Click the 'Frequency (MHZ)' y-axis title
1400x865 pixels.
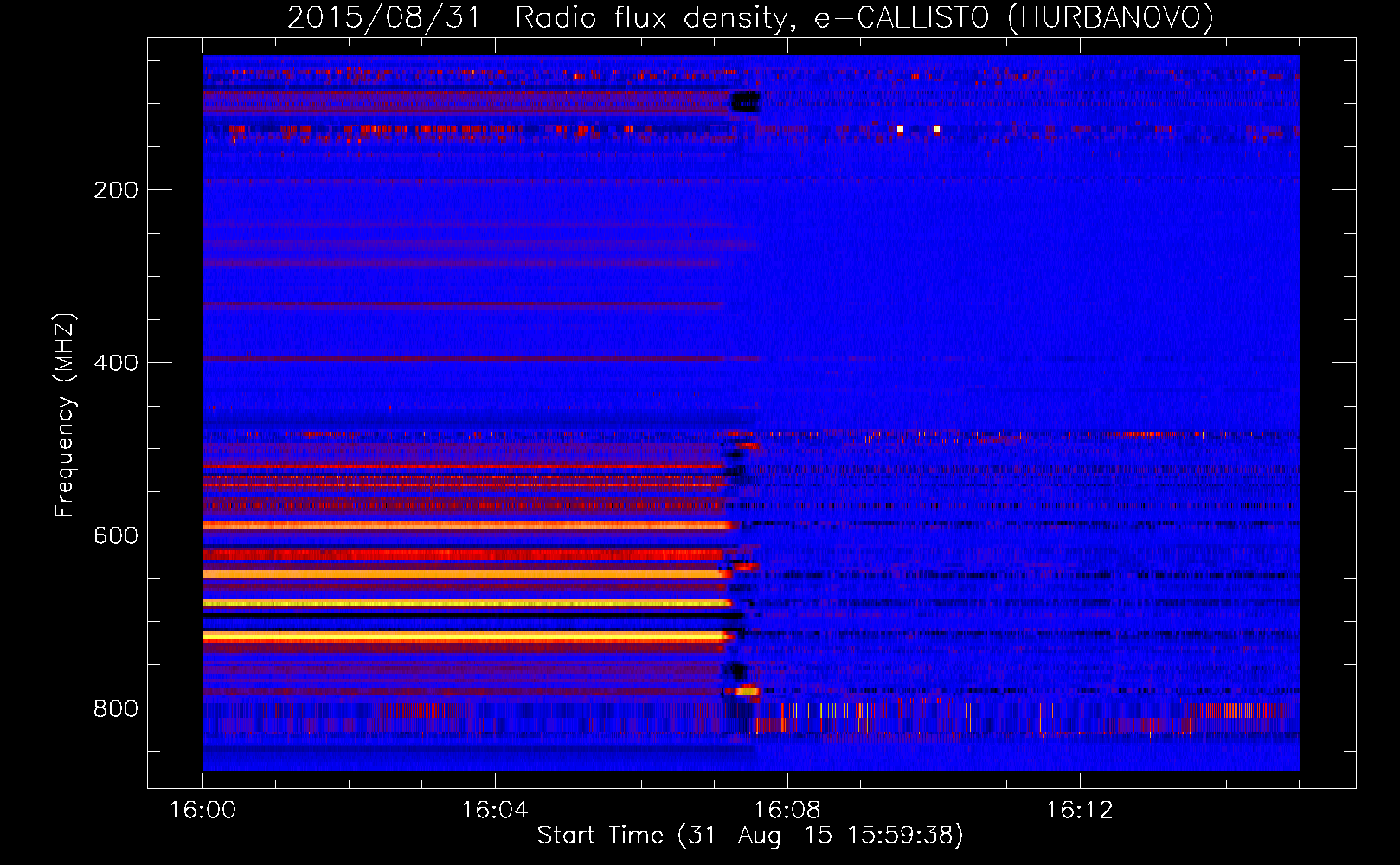[65, 415]
